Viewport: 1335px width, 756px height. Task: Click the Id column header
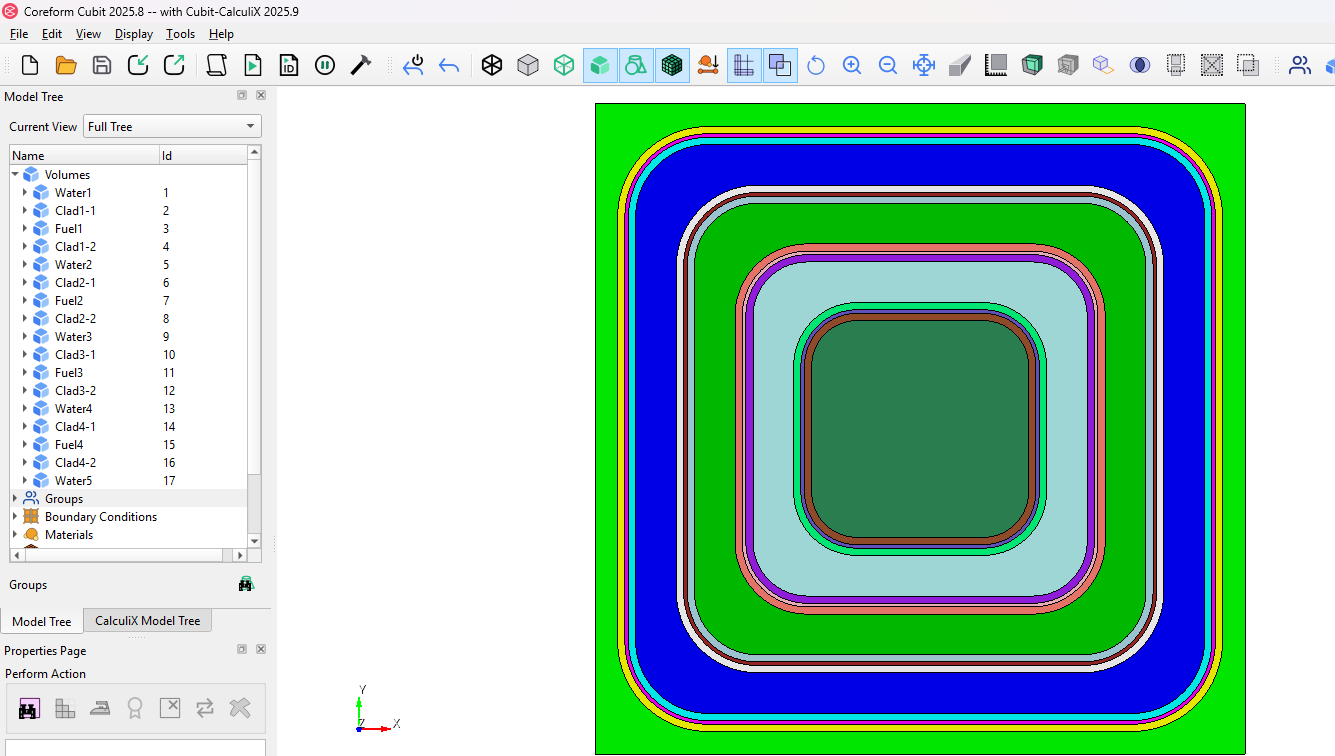pyautogui.click(x=200, y=155)
